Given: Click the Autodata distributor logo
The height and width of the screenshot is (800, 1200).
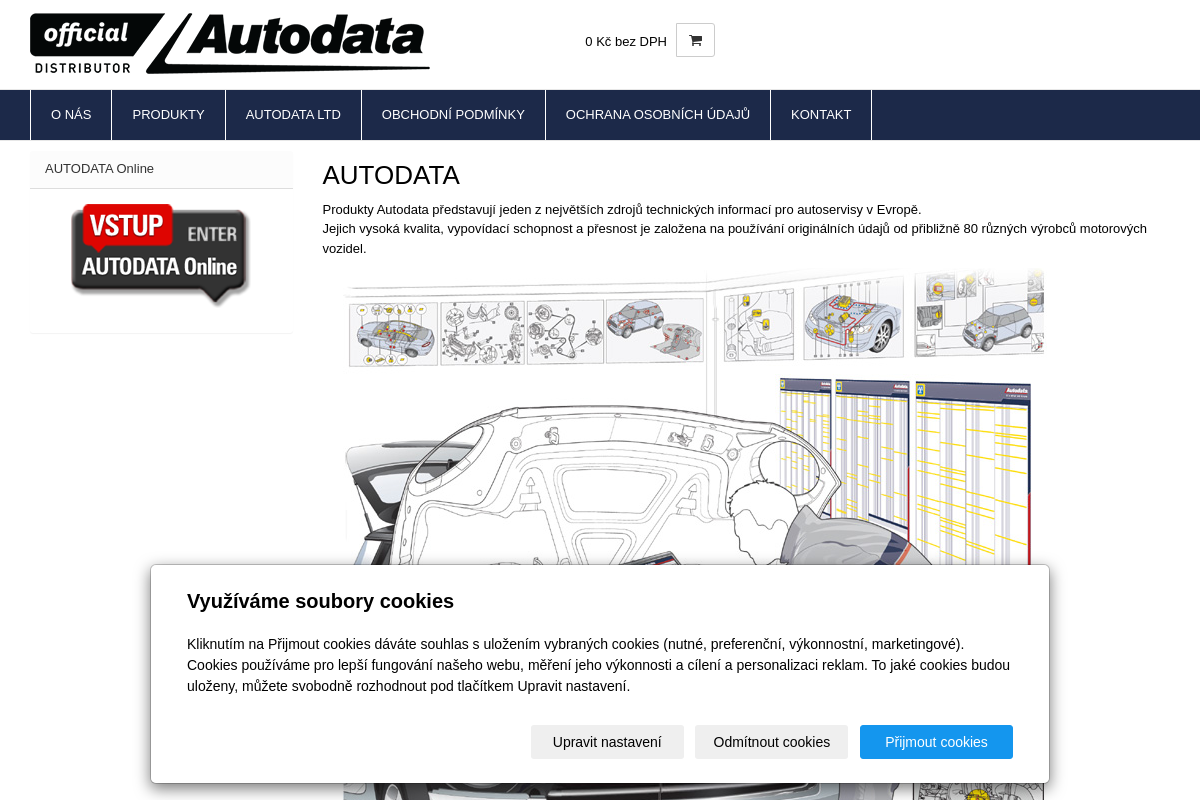Looking at the screenshot, I should [x=229, y=42].
